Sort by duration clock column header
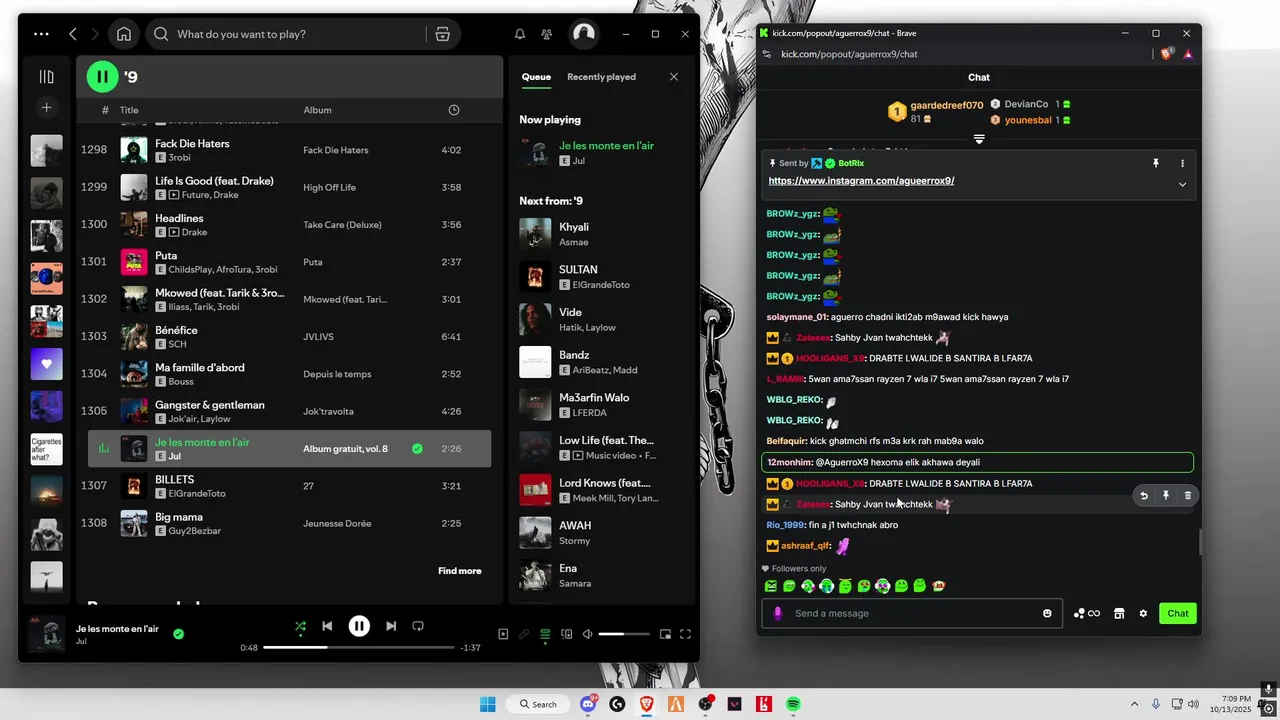Viewport: 1280px width, 720px height. click(x=454, y=110)
